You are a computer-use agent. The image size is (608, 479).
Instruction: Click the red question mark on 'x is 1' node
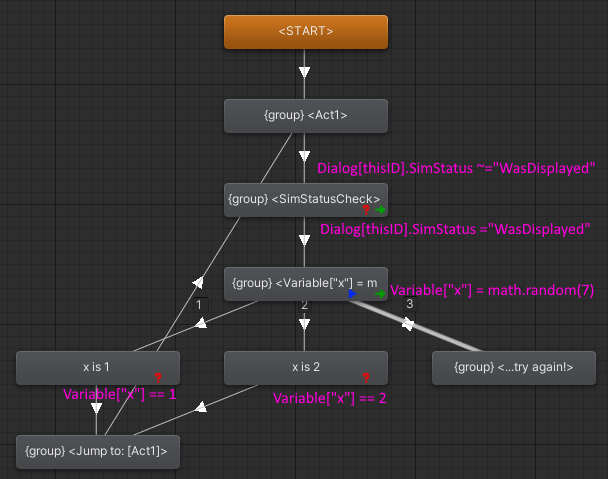pos(158,377)
